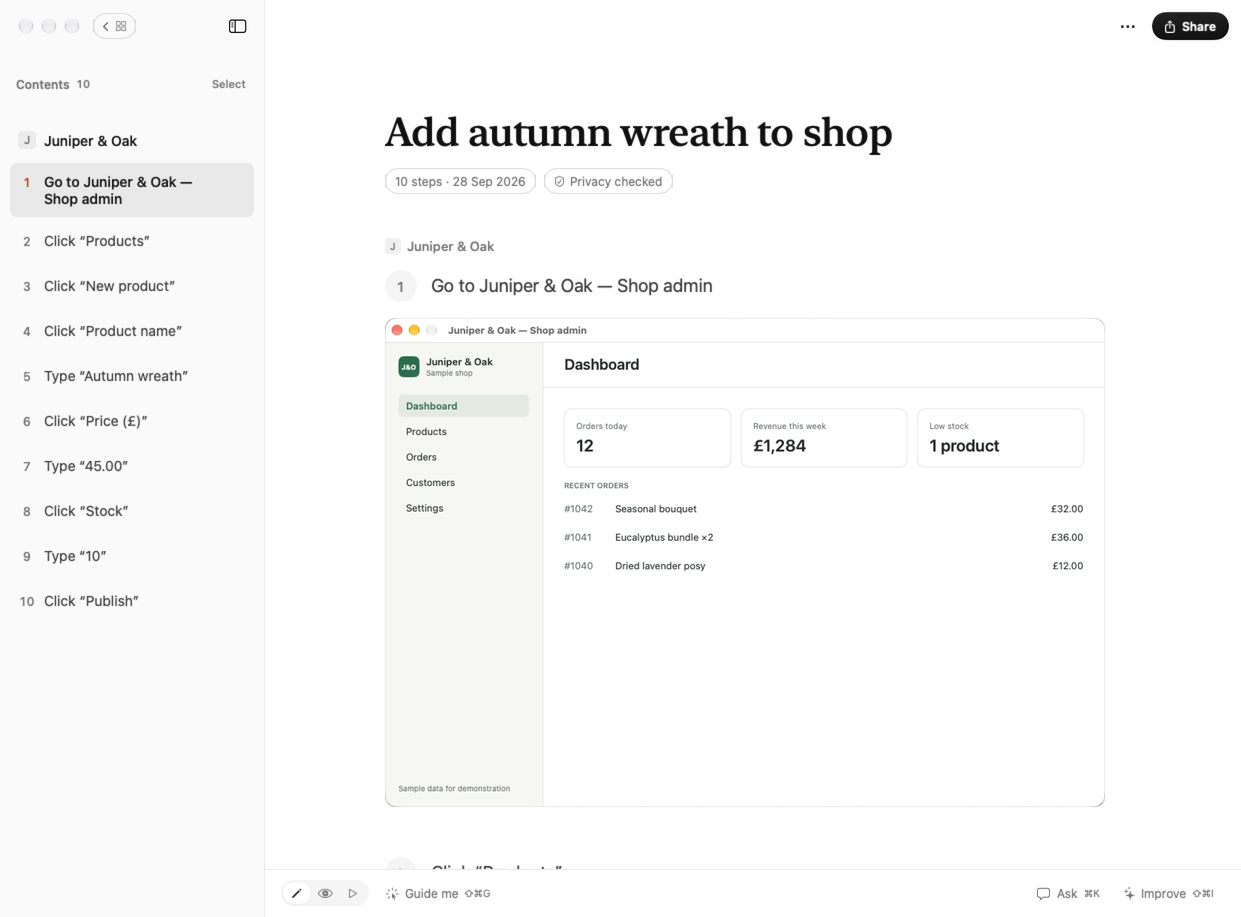This screenshot has height=917, width=1241.
Task: Click the shield icon in Privacy checked
Action: [x=559, y=182]
